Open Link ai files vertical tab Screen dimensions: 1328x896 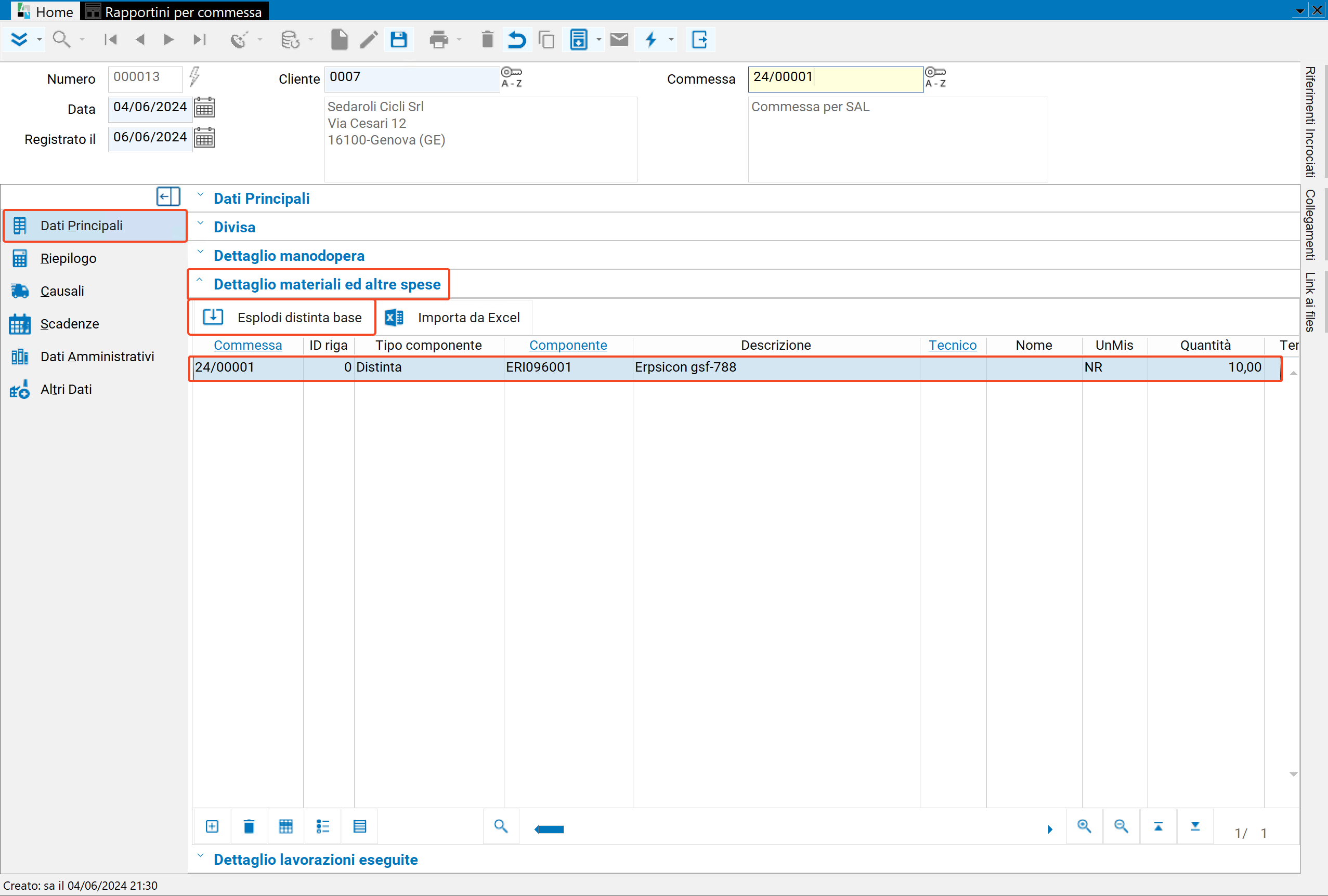pos(1311,302)
